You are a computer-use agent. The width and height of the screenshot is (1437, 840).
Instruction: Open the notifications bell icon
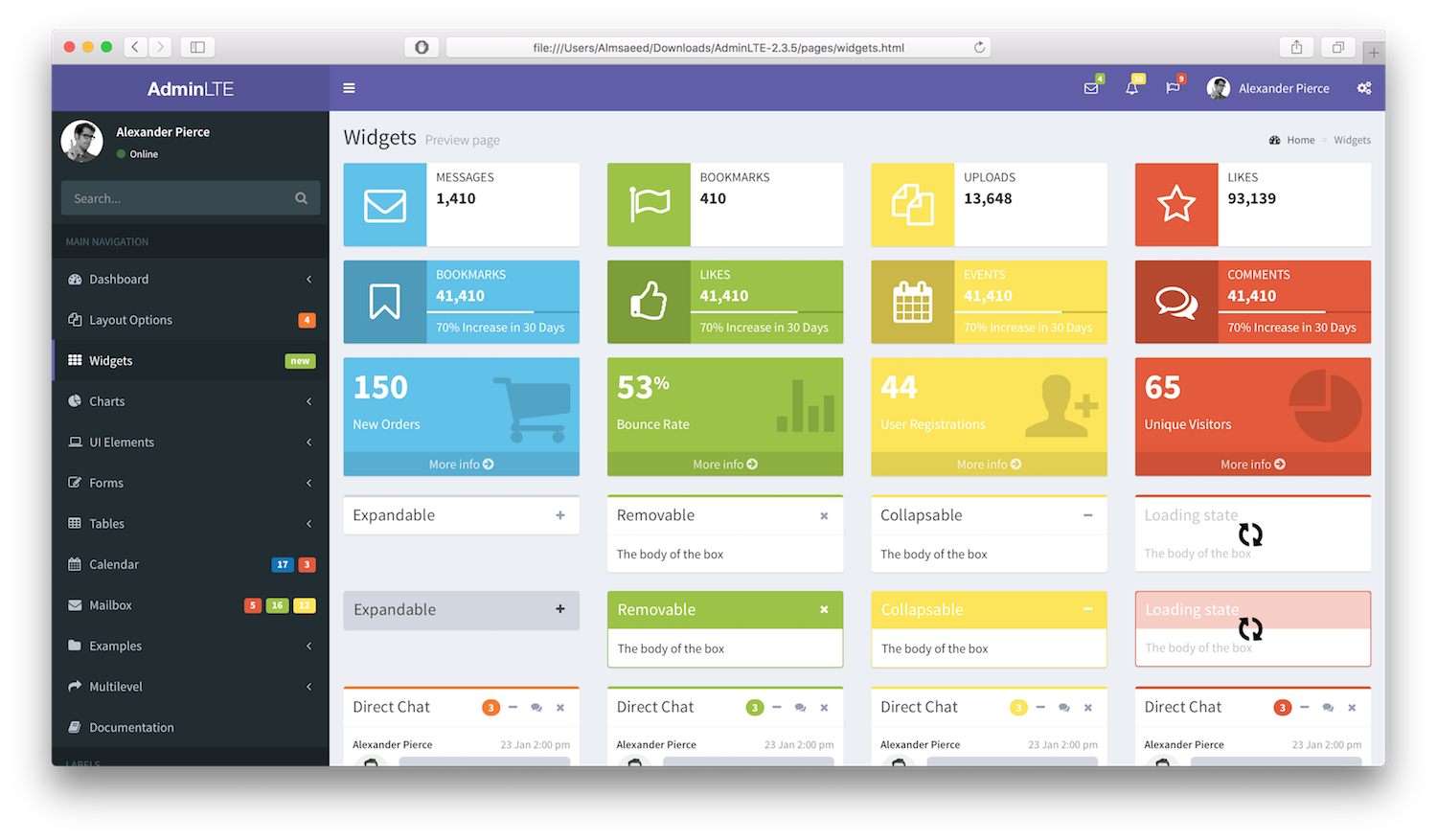coord(1131,88)
